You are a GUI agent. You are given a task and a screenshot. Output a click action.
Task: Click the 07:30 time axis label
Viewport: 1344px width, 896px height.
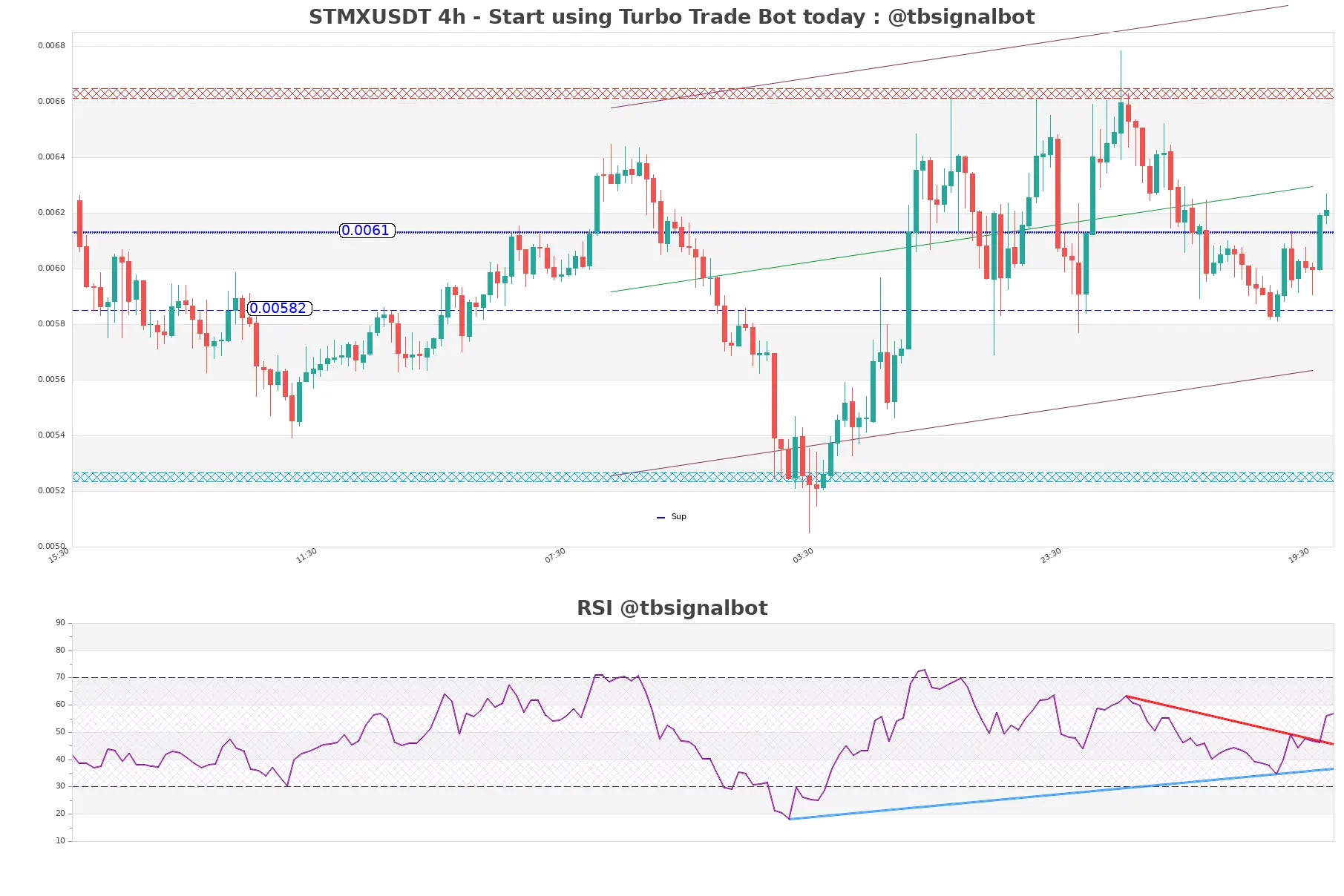555,556
